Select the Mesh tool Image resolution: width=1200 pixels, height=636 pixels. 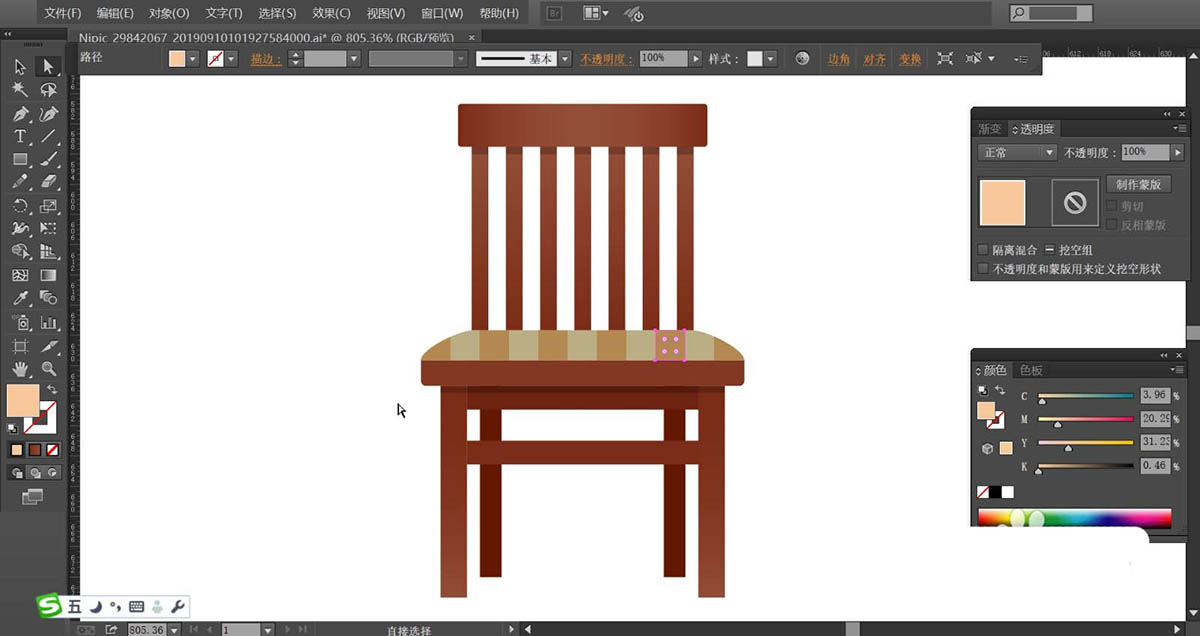20,275
